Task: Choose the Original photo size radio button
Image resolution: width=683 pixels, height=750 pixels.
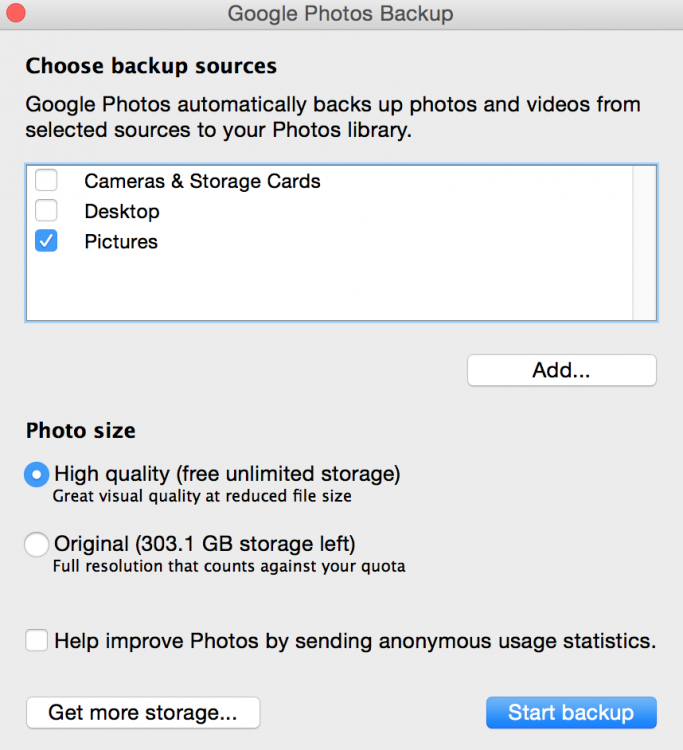Action: [x=37, y=545]
